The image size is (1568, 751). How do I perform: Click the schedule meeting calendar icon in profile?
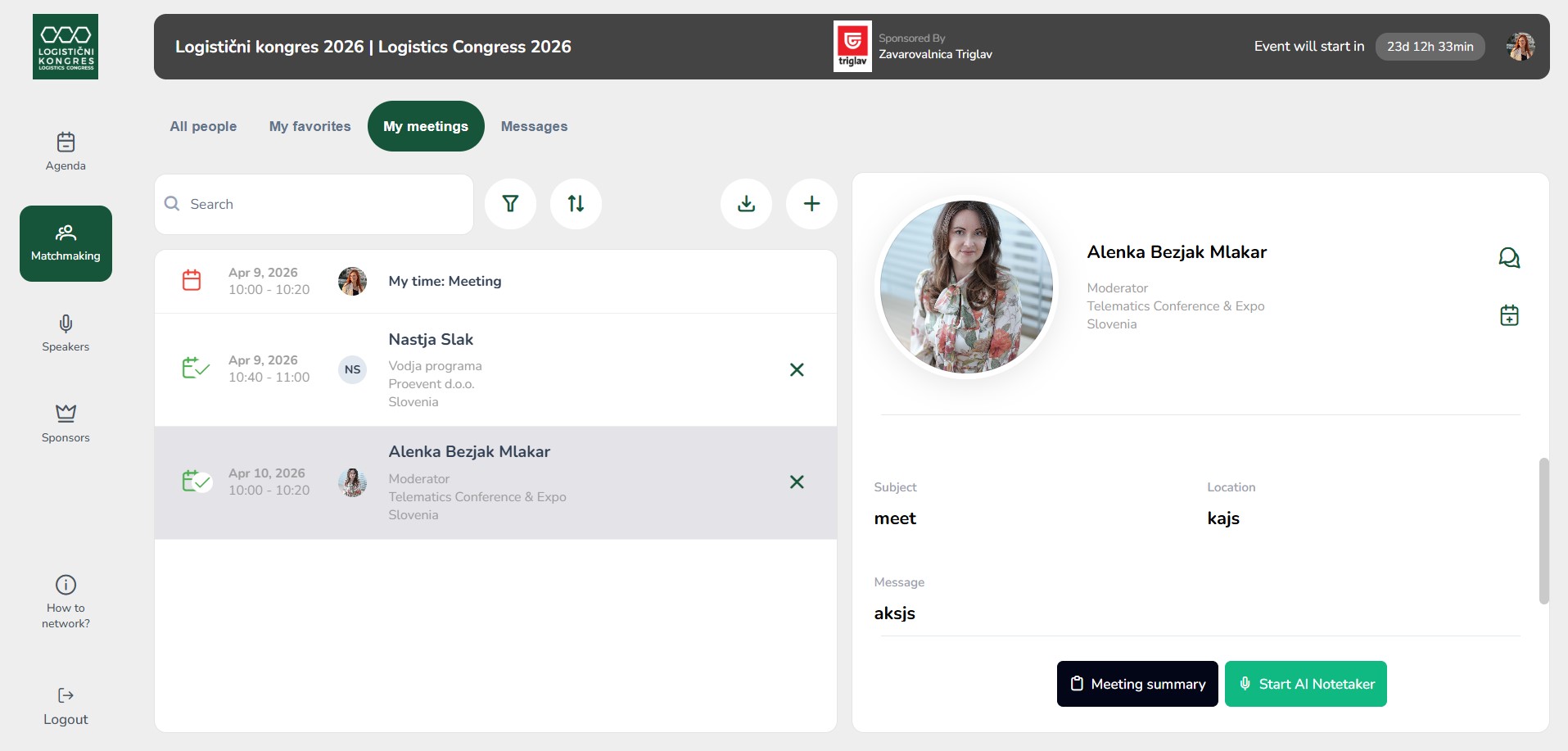pyautogui.click(x=1508, y=315)
